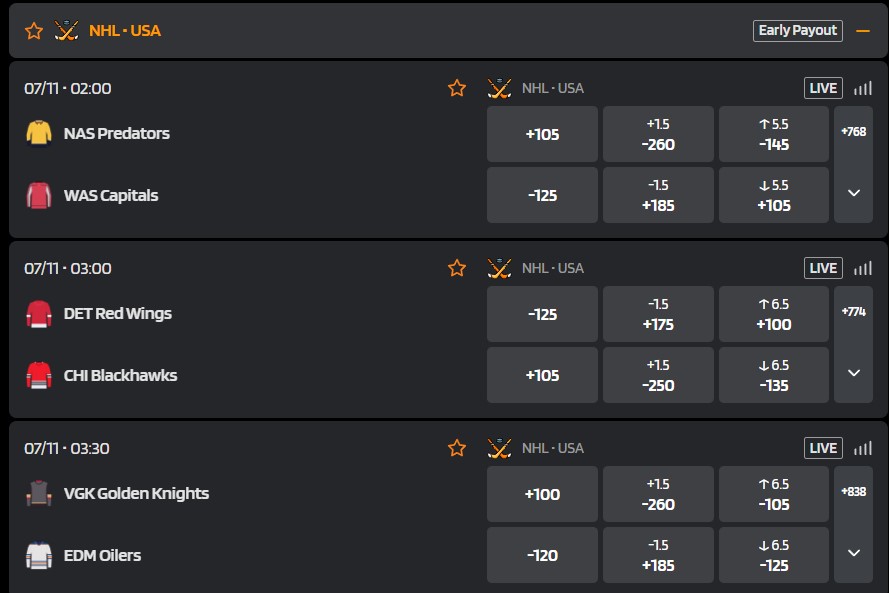Image resolution: width=889 pixels, height=593 pixels.
Task: Favorite the NHL · USA league header star
Action: (34, 31)
